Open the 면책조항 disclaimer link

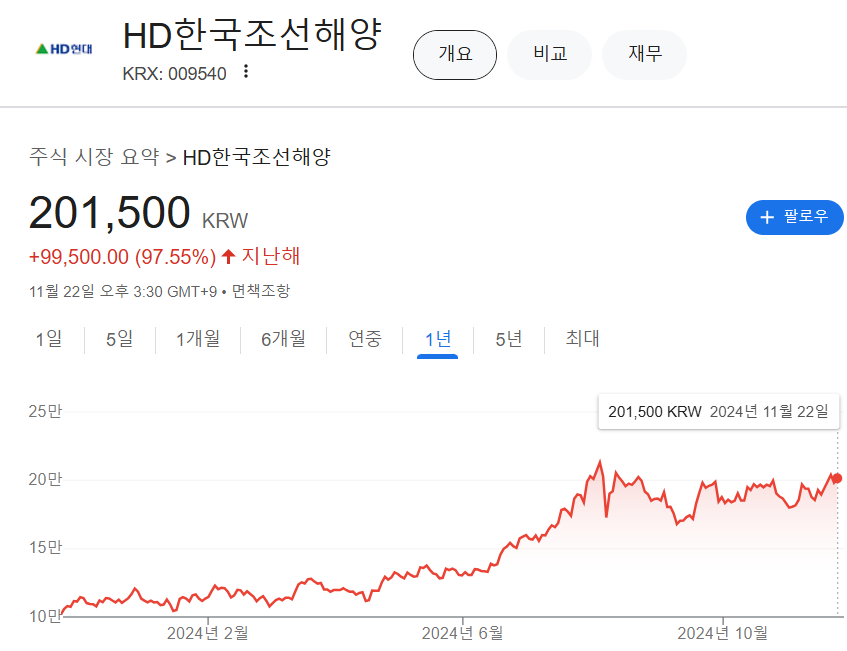click(x=261, y=291)
